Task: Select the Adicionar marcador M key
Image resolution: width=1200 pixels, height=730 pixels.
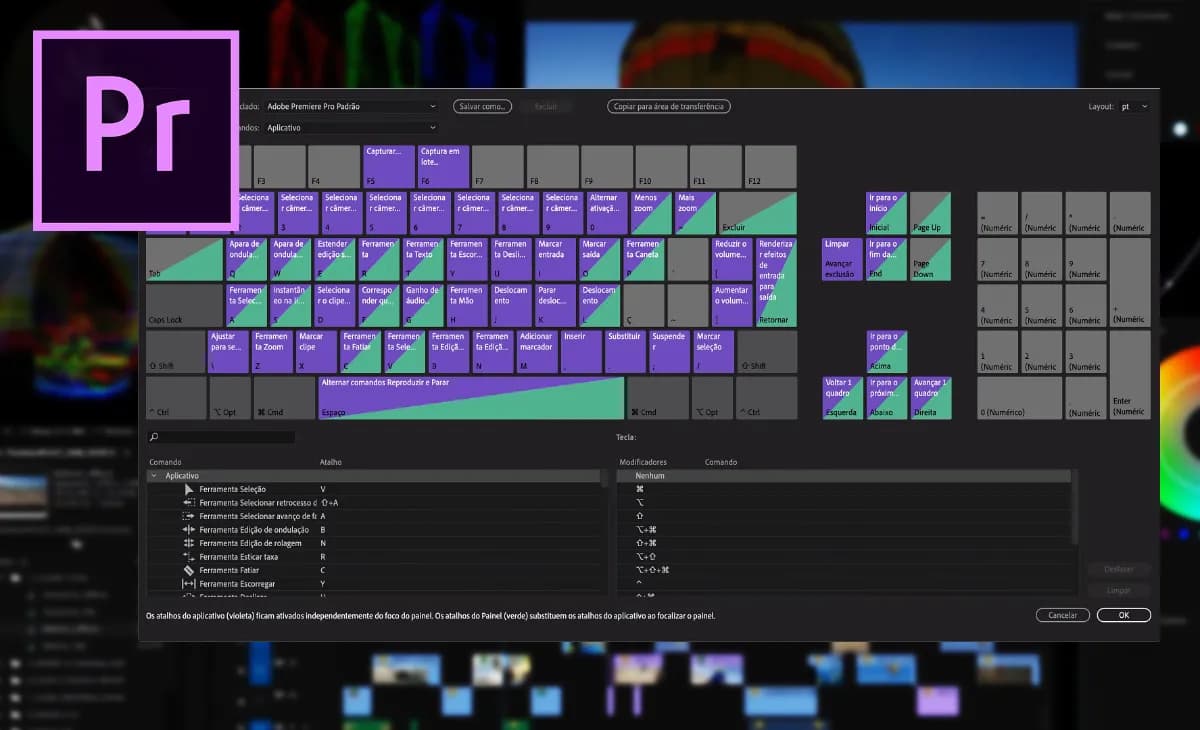Action: pyautogui.click(x=538, y=351)
